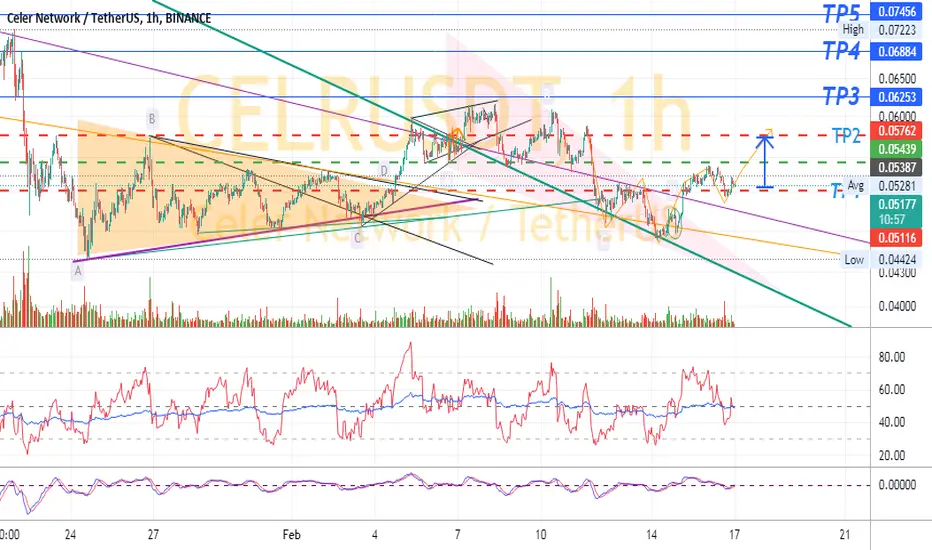This screenshot has height=550, width=932.
Task: Select the TP5 target label
Action: 841,13
